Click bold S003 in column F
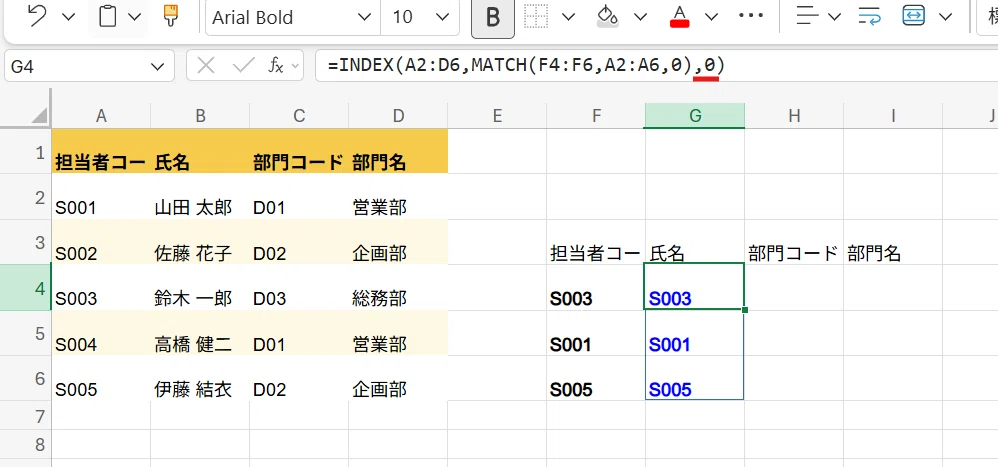The image size is (998, 467). point(596,288)
